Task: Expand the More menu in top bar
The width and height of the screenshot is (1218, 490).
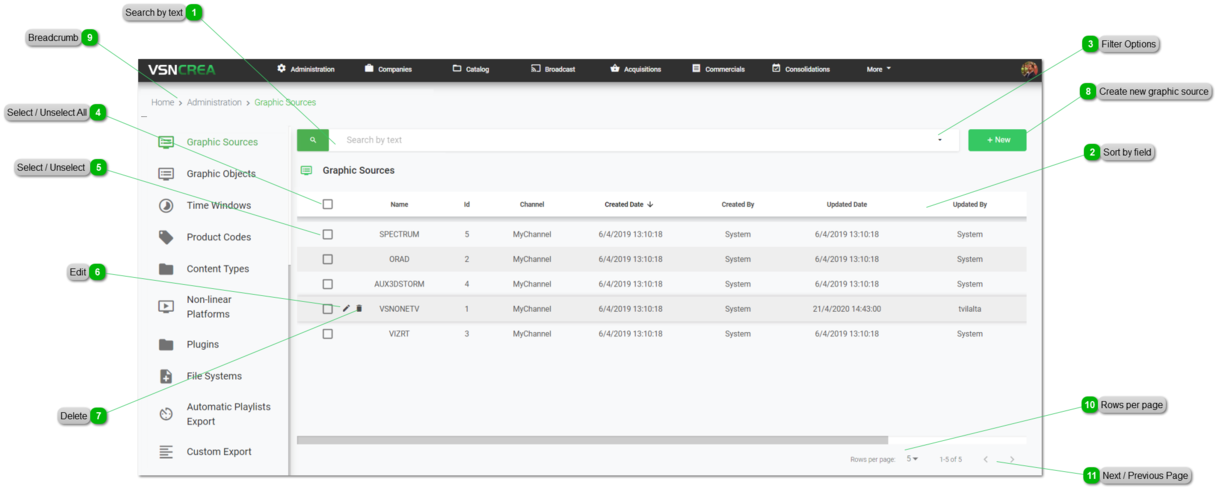Action: (878, 70)
